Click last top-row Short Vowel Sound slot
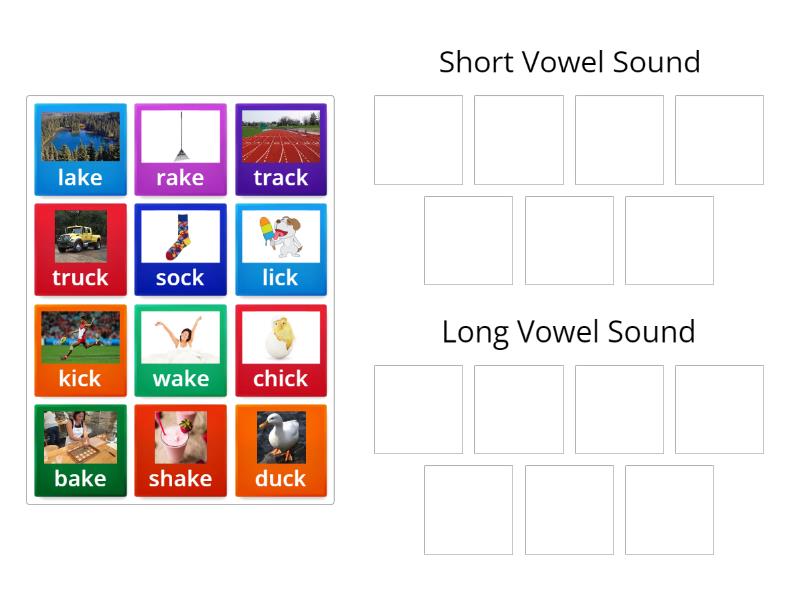Screen dimensions: 800x600 coord(719,140)
